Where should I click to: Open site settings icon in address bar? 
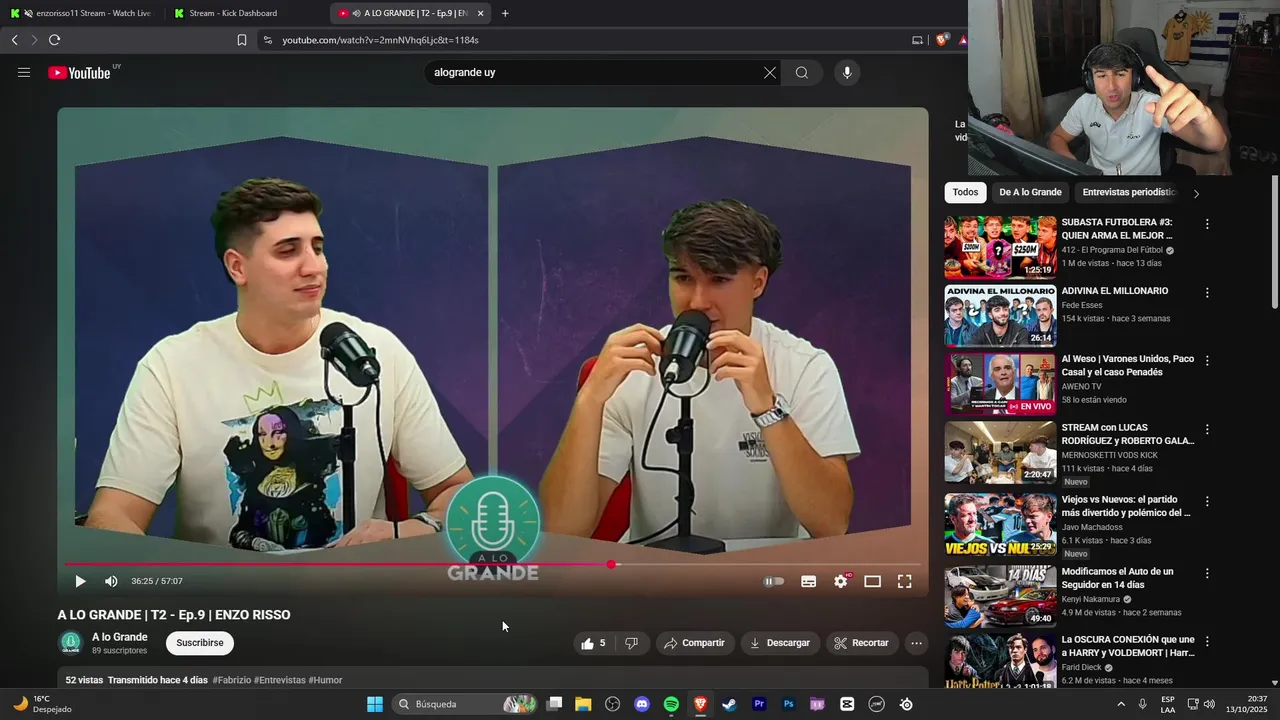pyautogui.click(x=266, y=40)
